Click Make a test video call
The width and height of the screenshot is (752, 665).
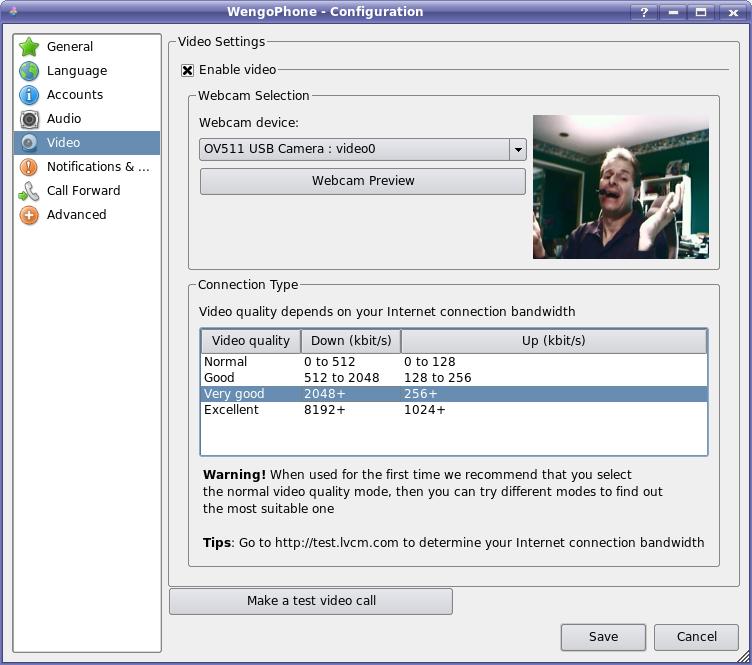pos(311,601)
